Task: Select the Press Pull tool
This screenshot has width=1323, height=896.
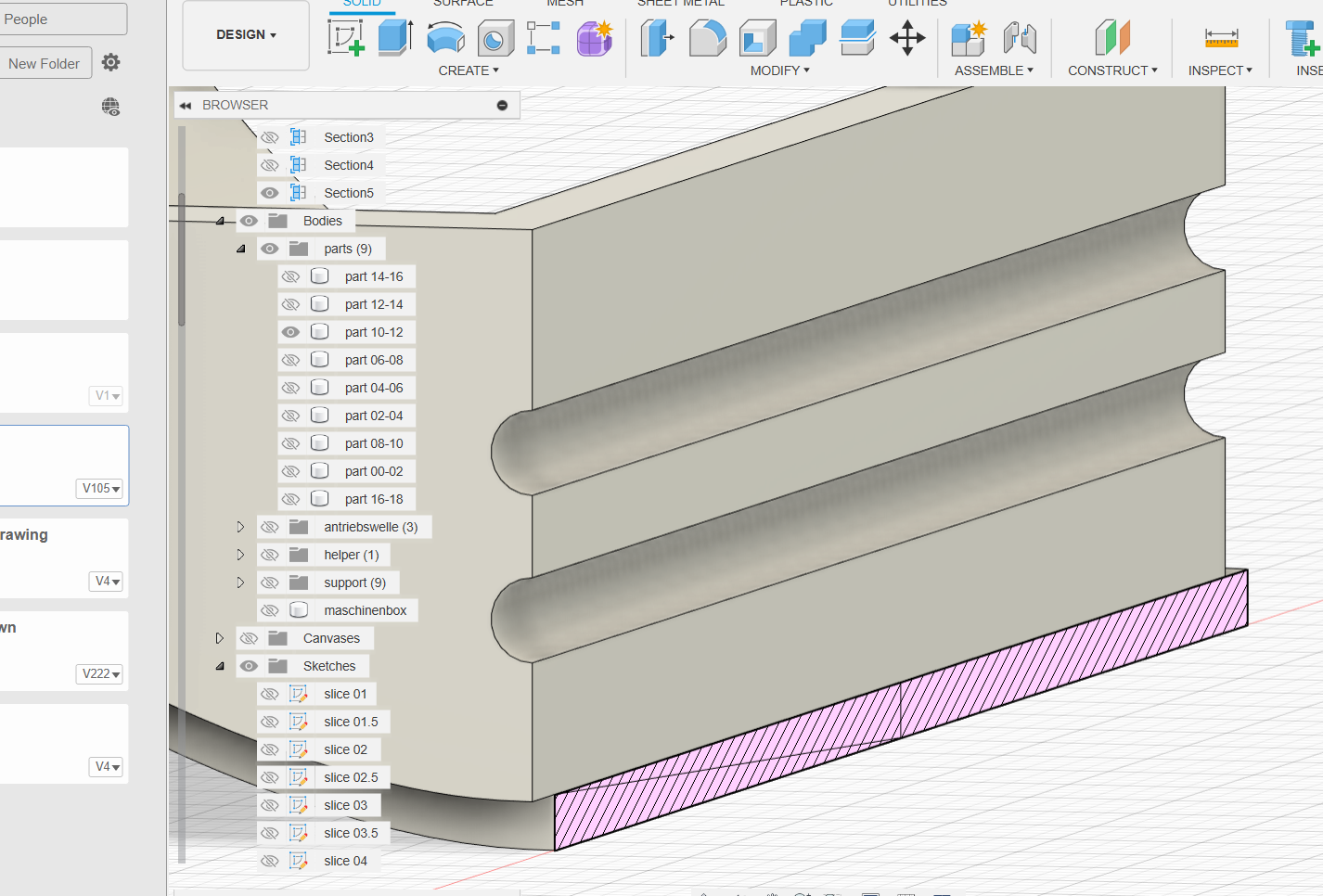Action: click(x=657, y=38)
